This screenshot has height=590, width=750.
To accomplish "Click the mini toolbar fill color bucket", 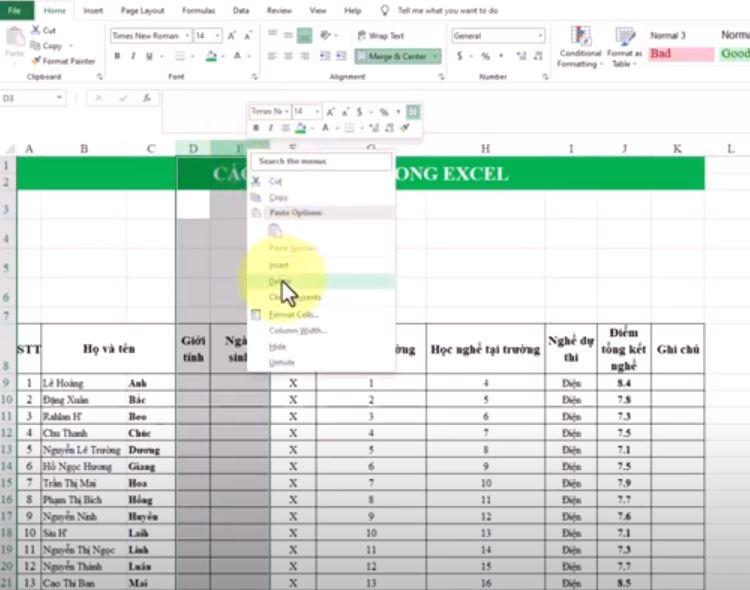I will (301, 128).
